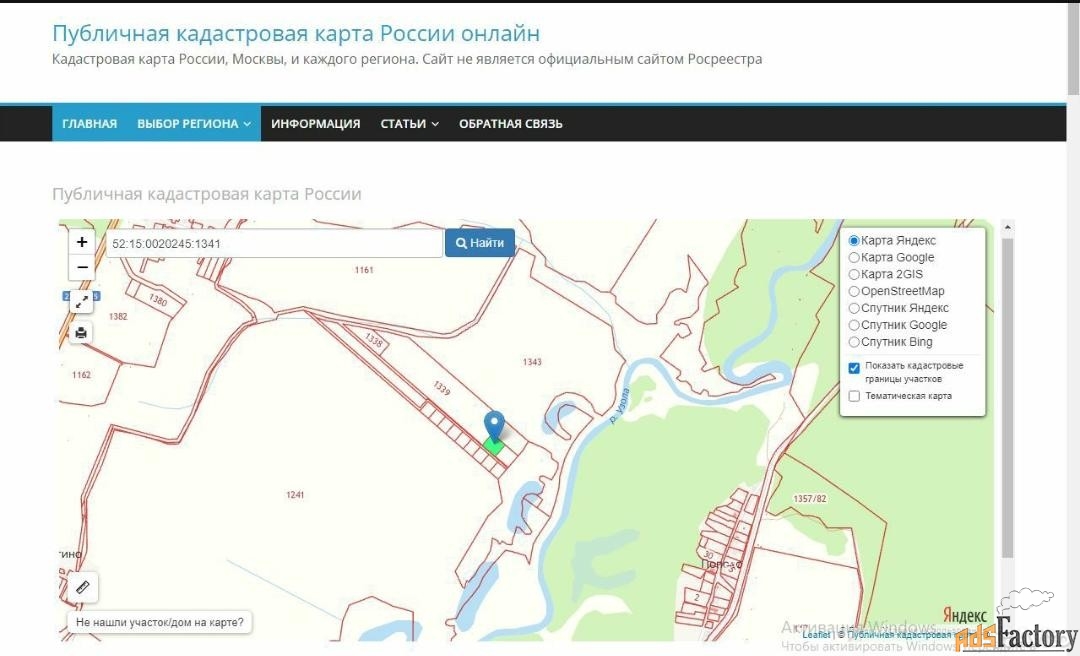Select the Карта Google radio option

[x=854, y=258]
